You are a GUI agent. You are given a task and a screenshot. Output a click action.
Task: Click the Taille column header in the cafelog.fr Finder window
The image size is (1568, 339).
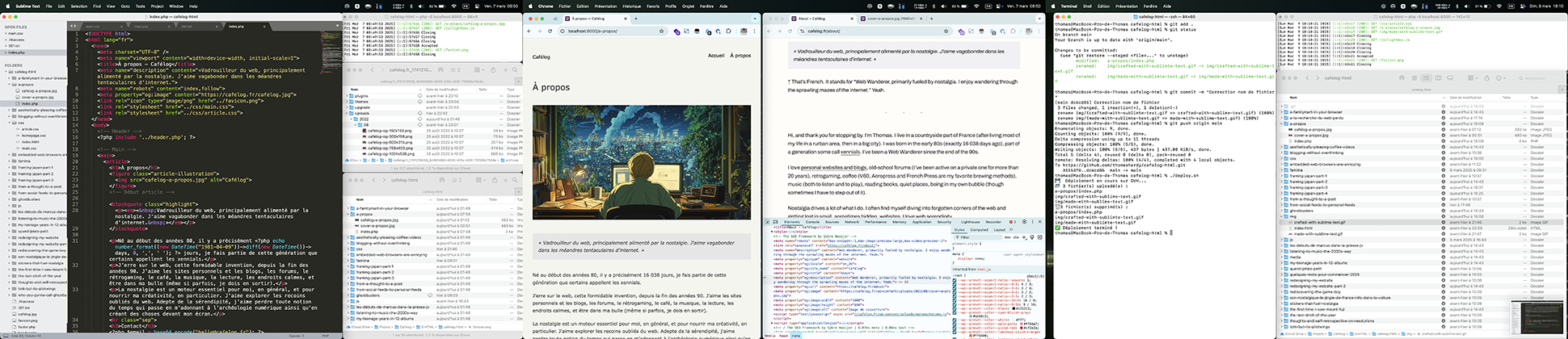point(482,90)
